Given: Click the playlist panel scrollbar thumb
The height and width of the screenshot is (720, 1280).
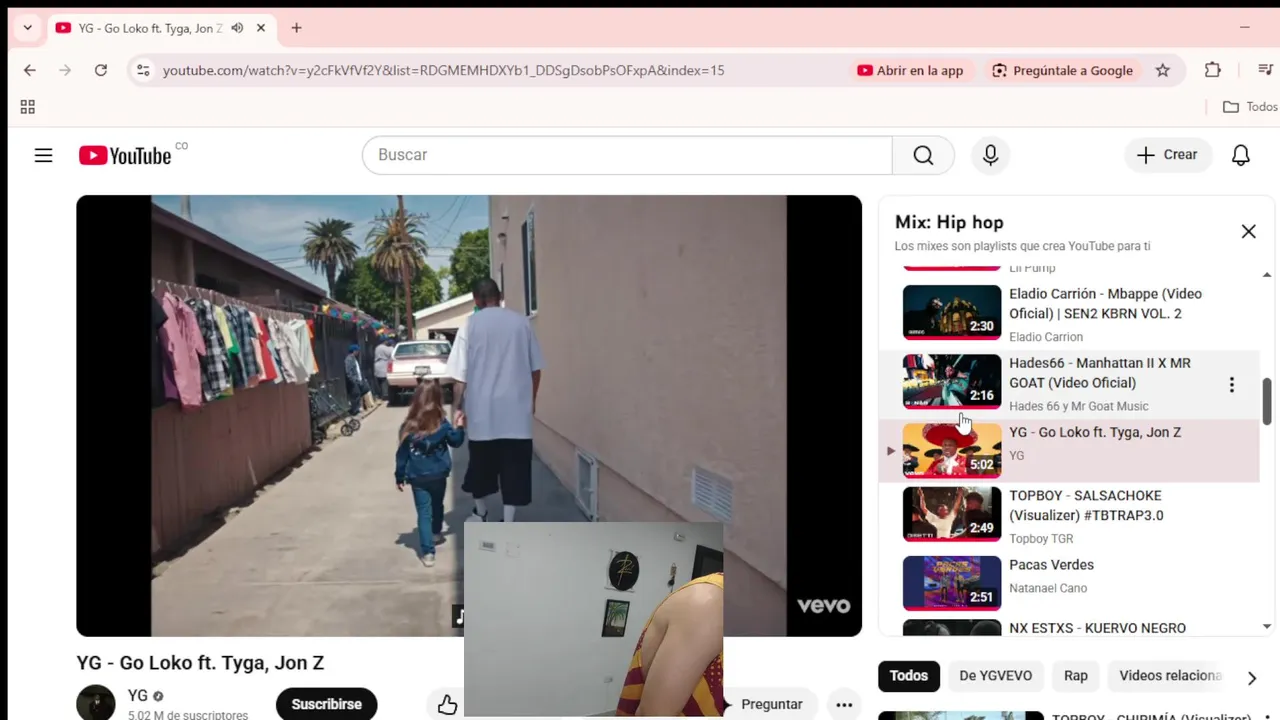Looking at the screenshot, I should click(x=1267, y=401).
